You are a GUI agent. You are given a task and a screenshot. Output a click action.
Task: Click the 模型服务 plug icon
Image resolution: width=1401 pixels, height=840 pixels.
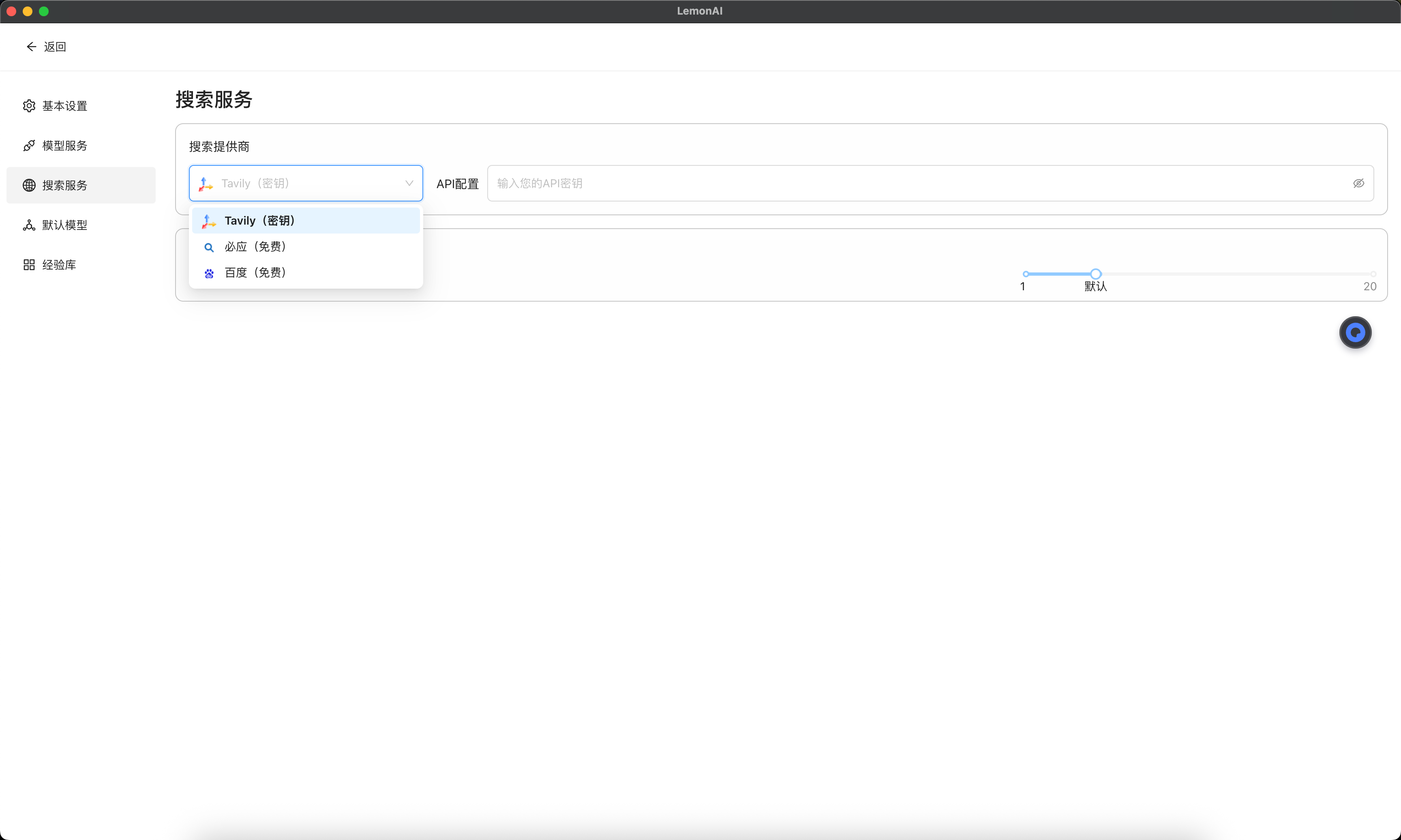tap(29, 146)
